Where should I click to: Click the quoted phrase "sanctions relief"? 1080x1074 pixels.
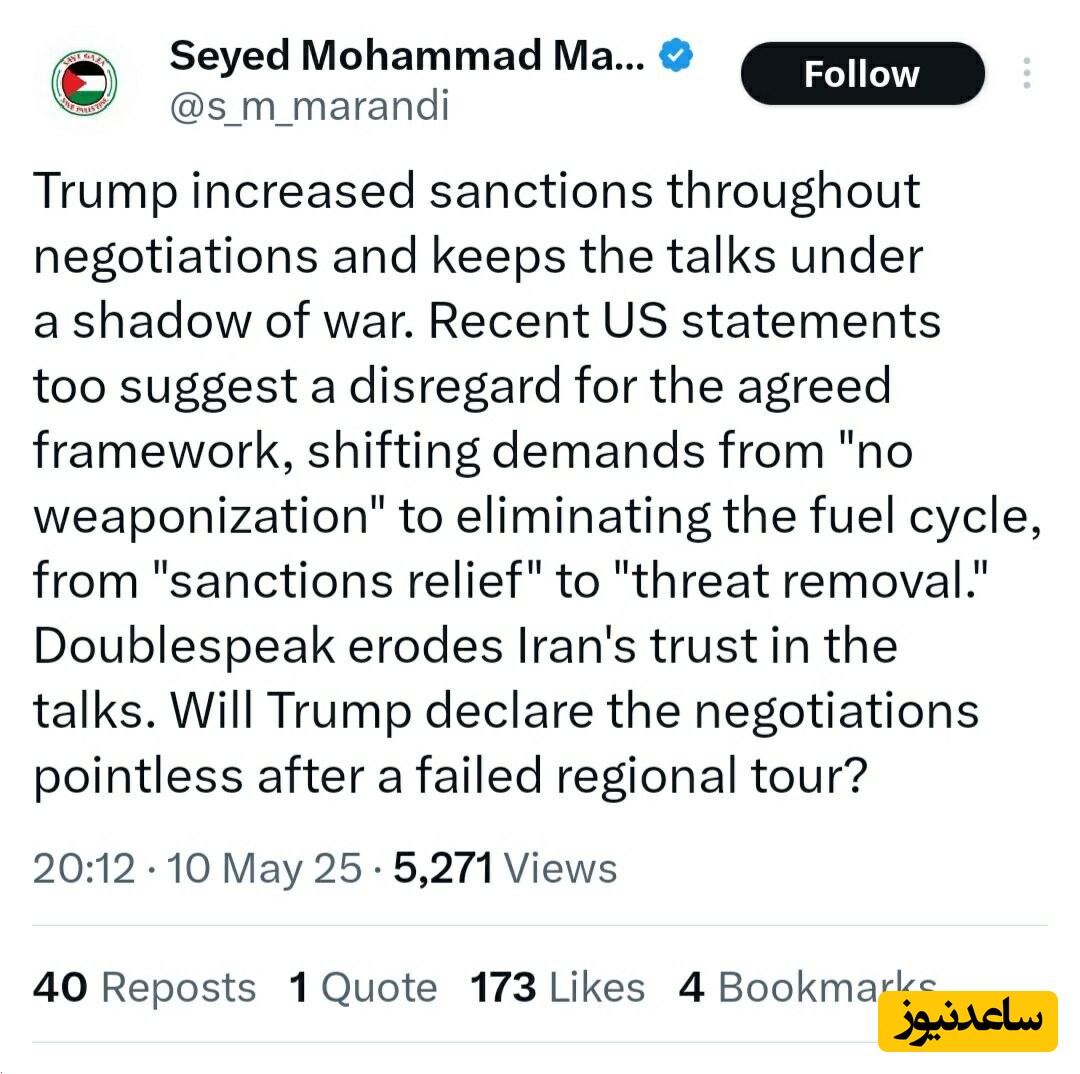click(341, 581)
